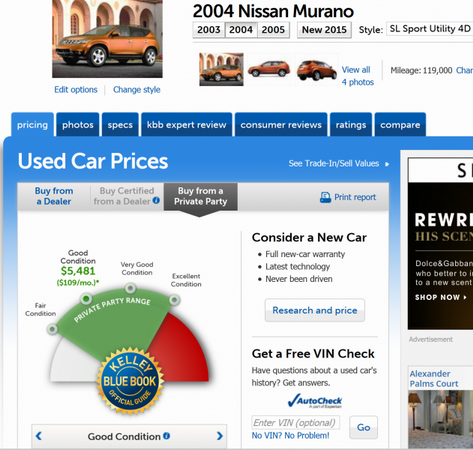Follow the No VIN? No Problem! link
Screen dimensions: 473x450
click(290, 436)
